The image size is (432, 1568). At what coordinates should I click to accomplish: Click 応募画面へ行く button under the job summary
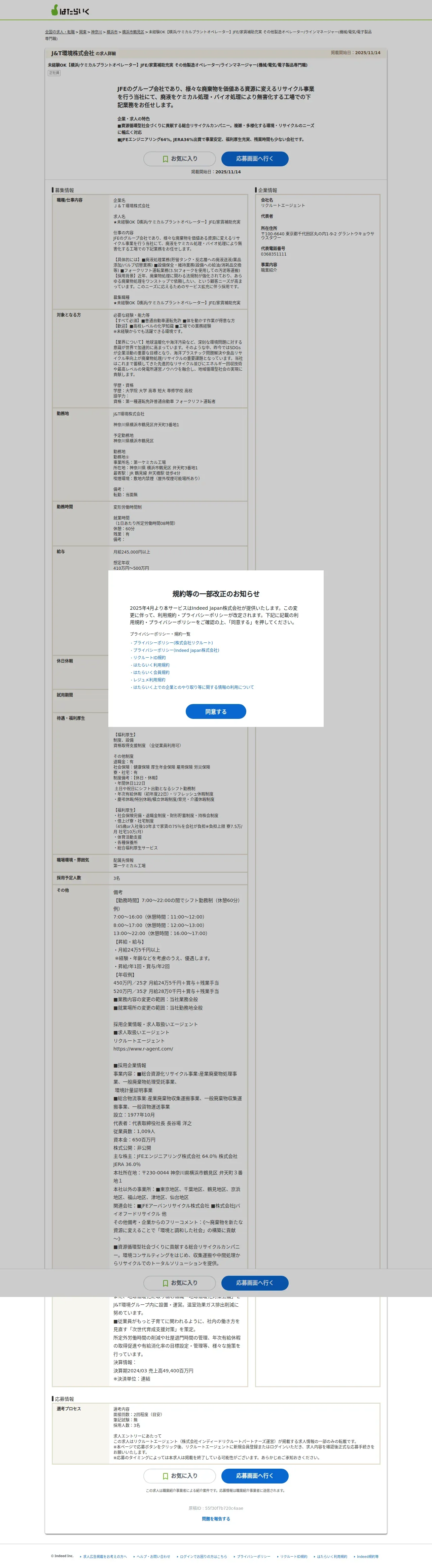pyautogui.click(x=255, y=159)
